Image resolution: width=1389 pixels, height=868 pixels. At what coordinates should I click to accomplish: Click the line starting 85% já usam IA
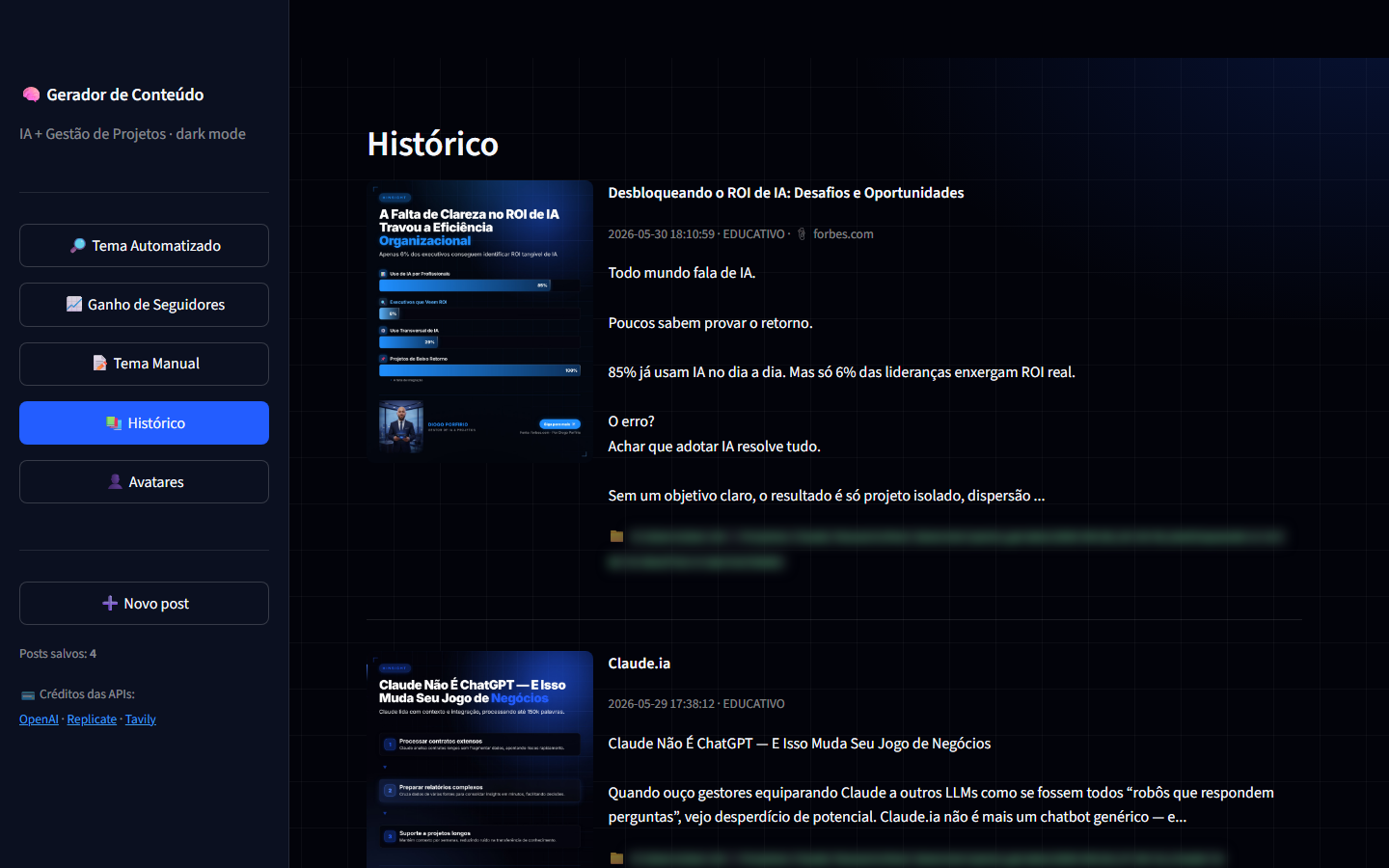pyautogui.click(x=841, y=372)
